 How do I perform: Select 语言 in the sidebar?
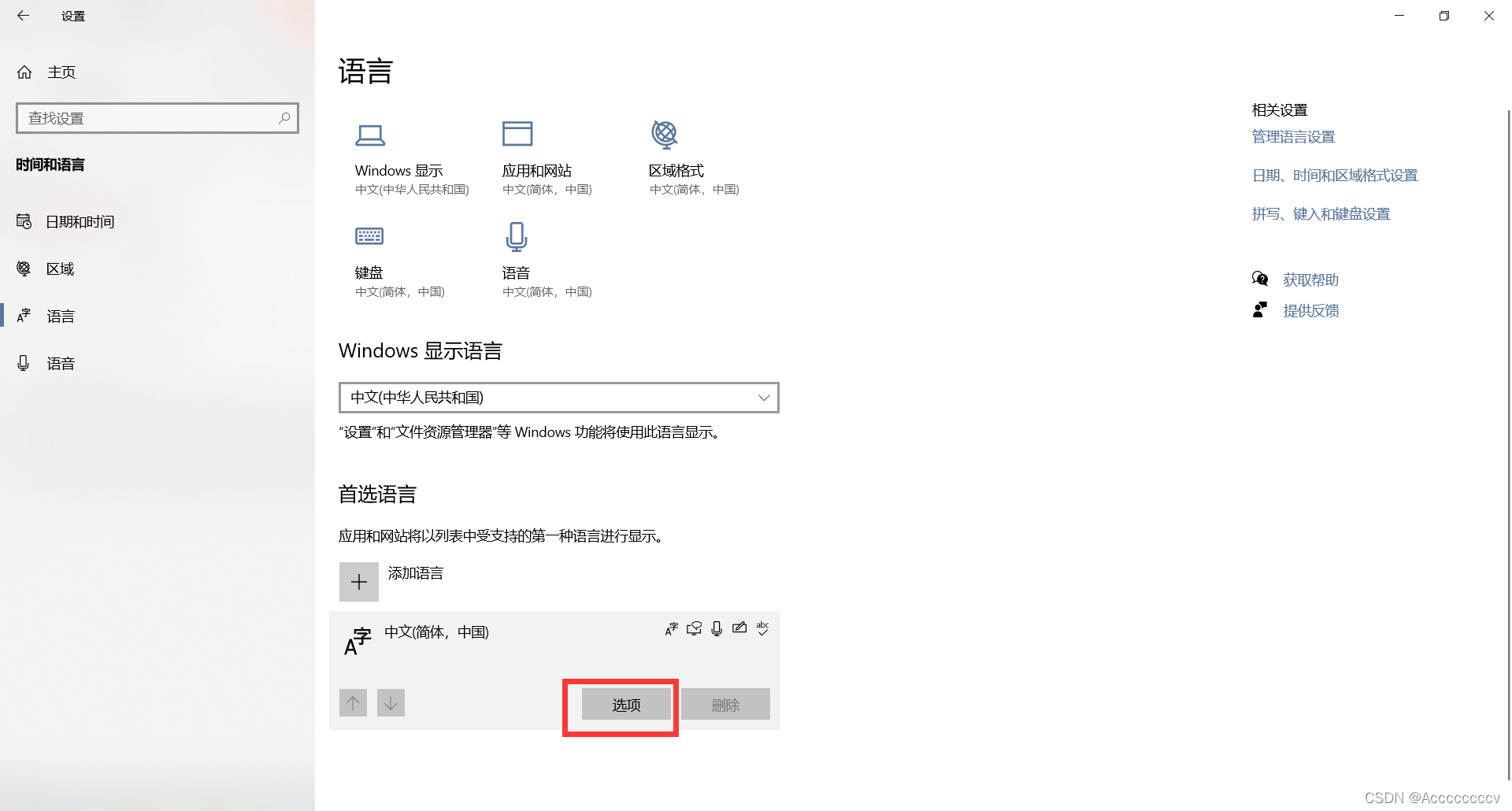(60, 317)
